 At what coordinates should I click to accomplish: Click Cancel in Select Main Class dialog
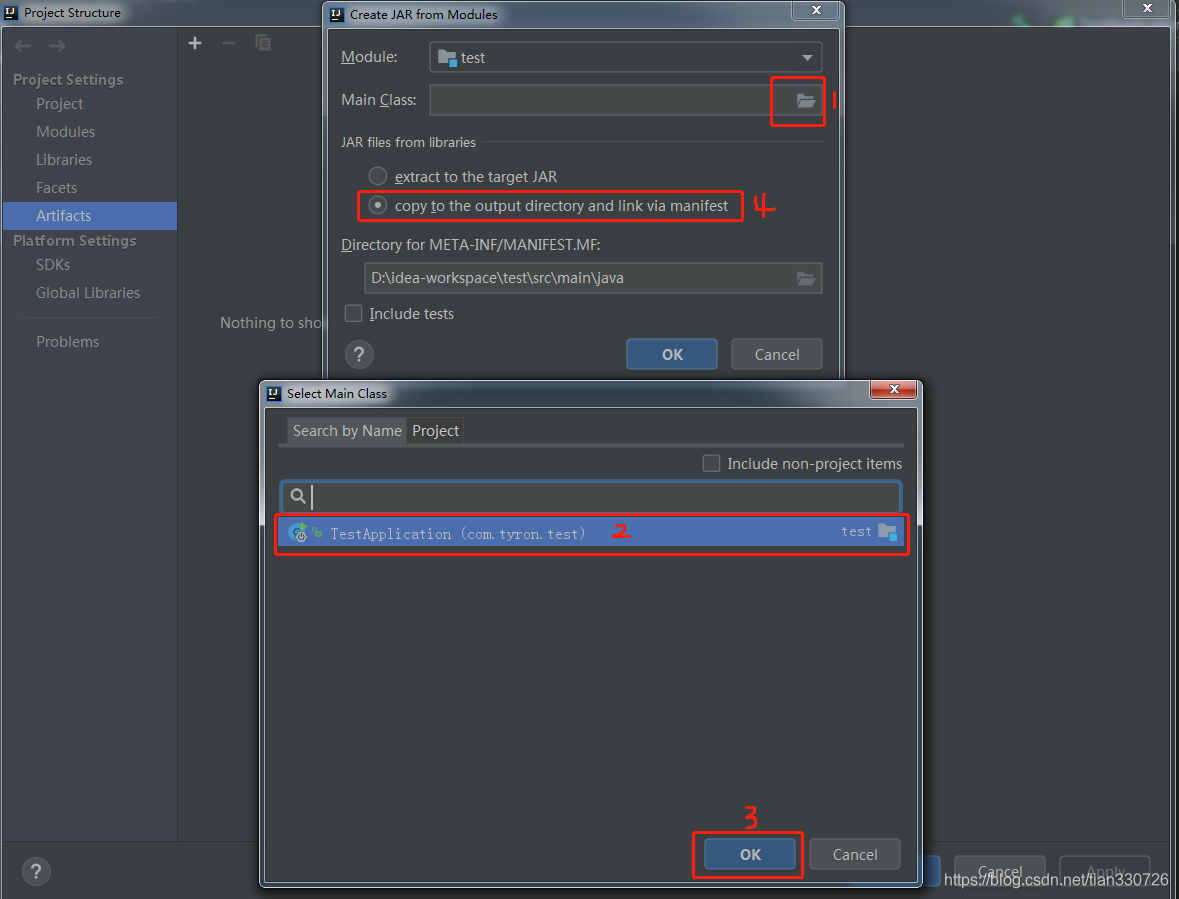click(x=855, y=855)
